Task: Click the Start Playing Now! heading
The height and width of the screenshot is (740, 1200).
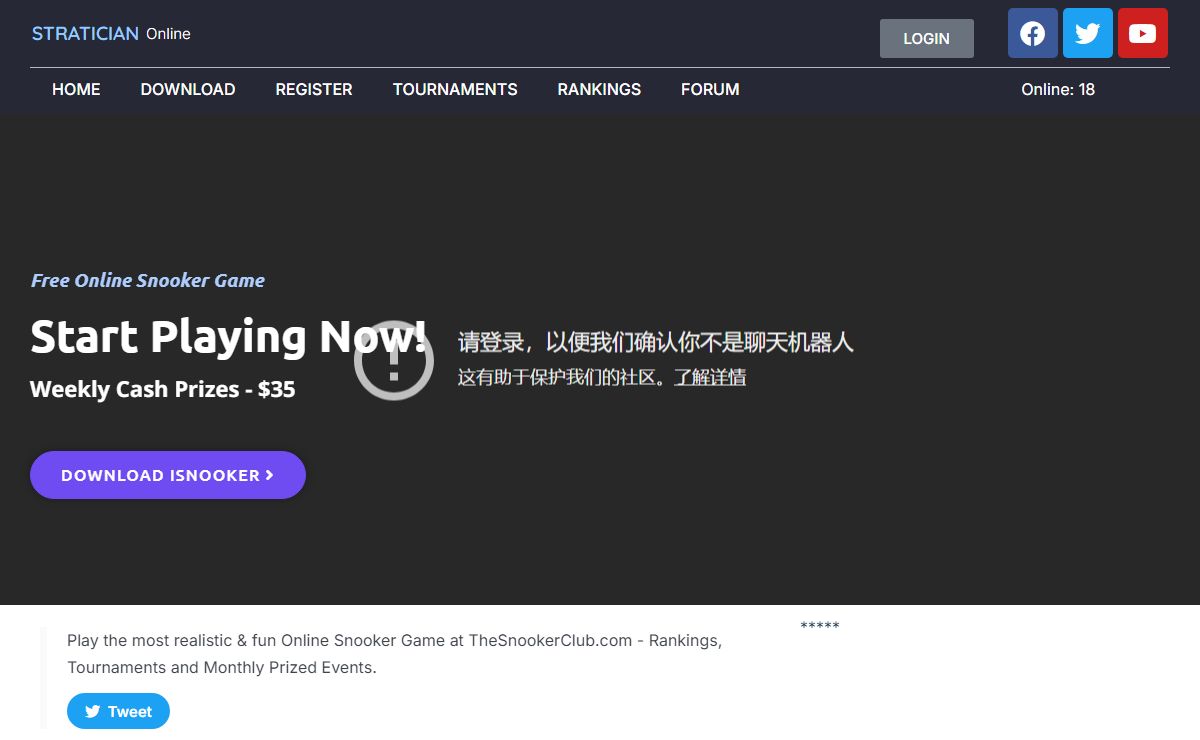Action: click(229, 336)
